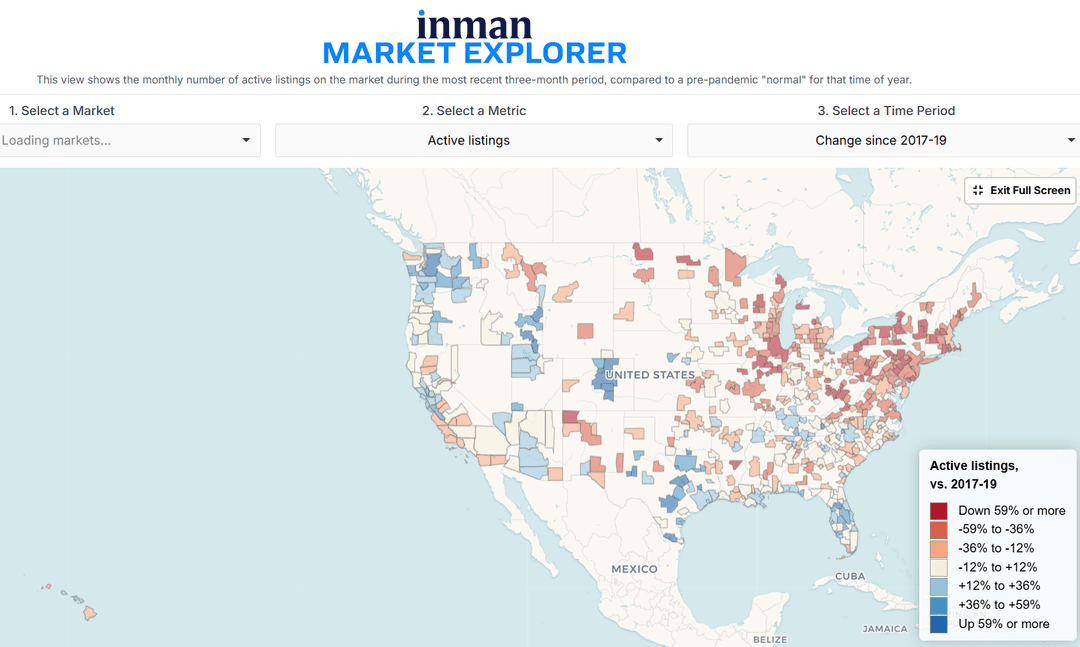Open the Loading markets dropdown
1080x647 pixels.
pyautogui.click(x=129, y=141)
